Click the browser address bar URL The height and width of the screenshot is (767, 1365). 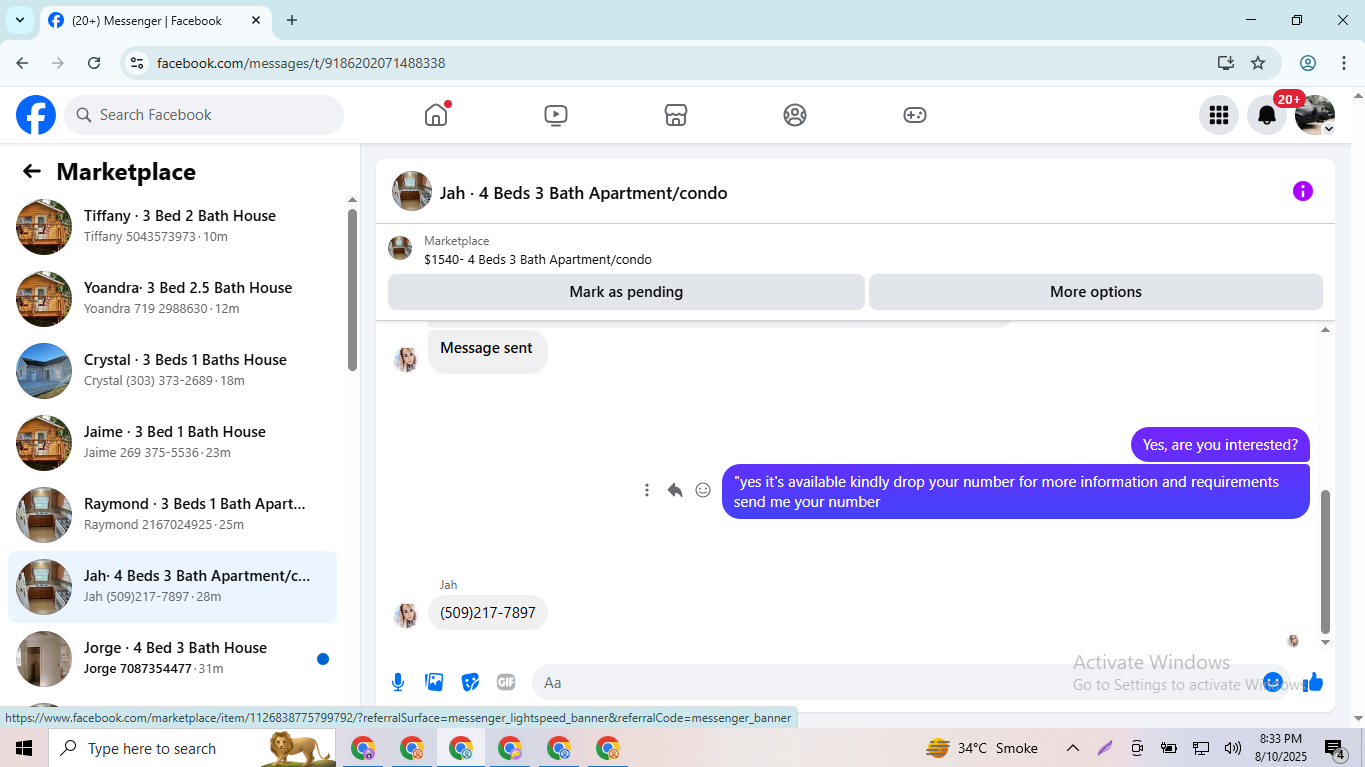301,63
